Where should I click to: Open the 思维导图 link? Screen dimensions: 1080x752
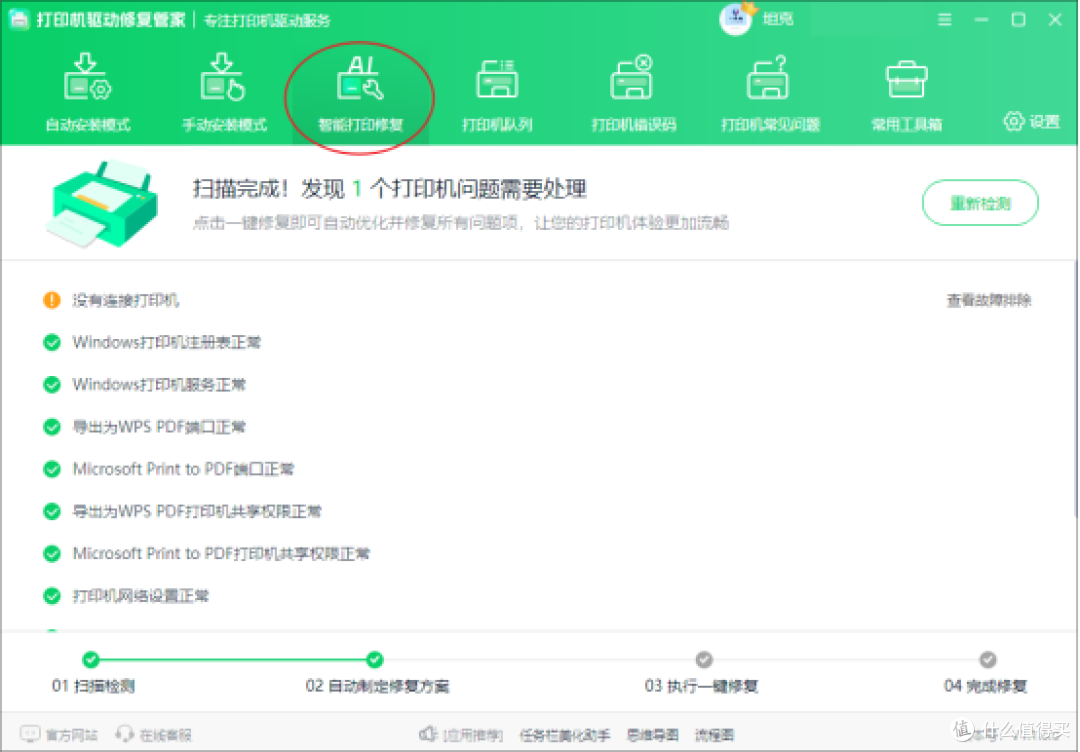[x=652, y=735]
